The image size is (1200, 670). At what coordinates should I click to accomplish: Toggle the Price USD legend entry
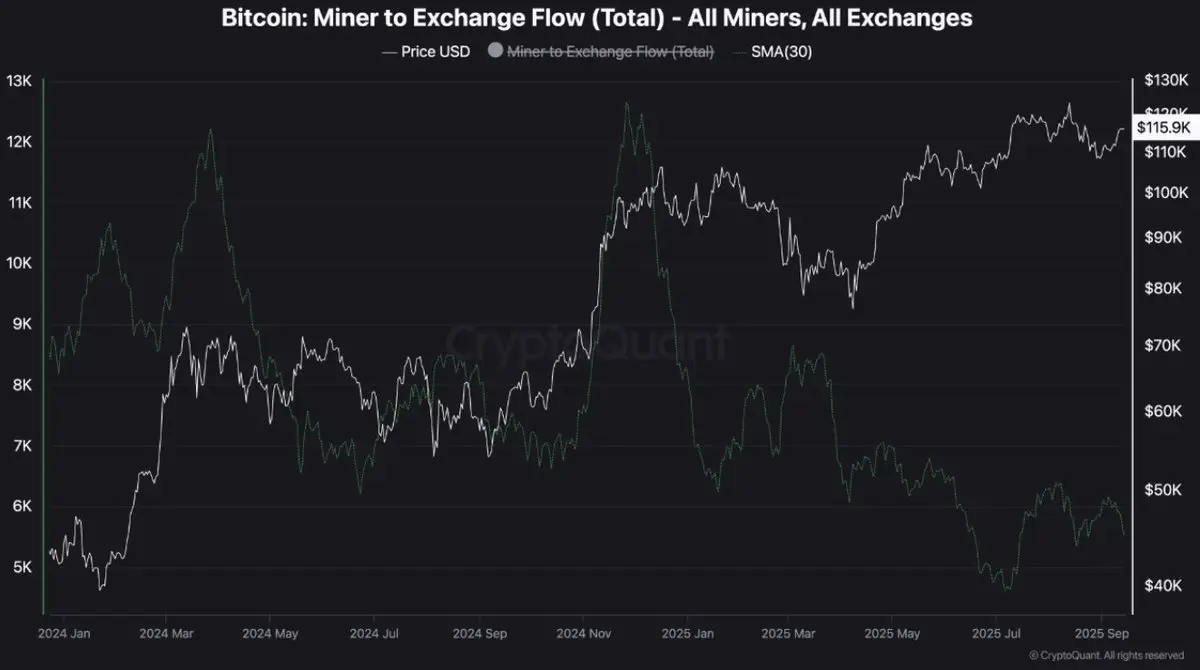(425, 52)
